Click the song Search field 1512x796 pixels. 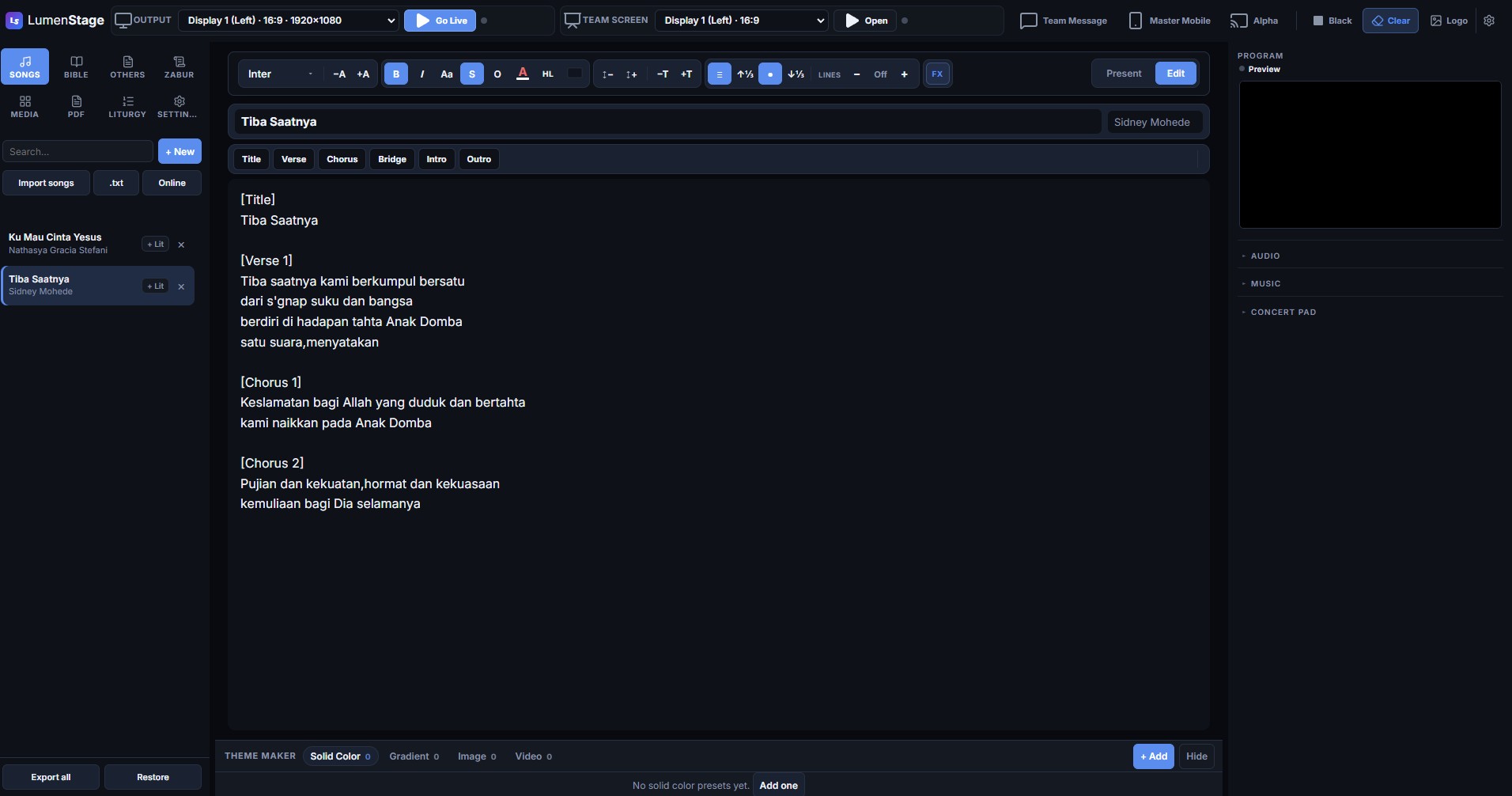tap(77, 151)
